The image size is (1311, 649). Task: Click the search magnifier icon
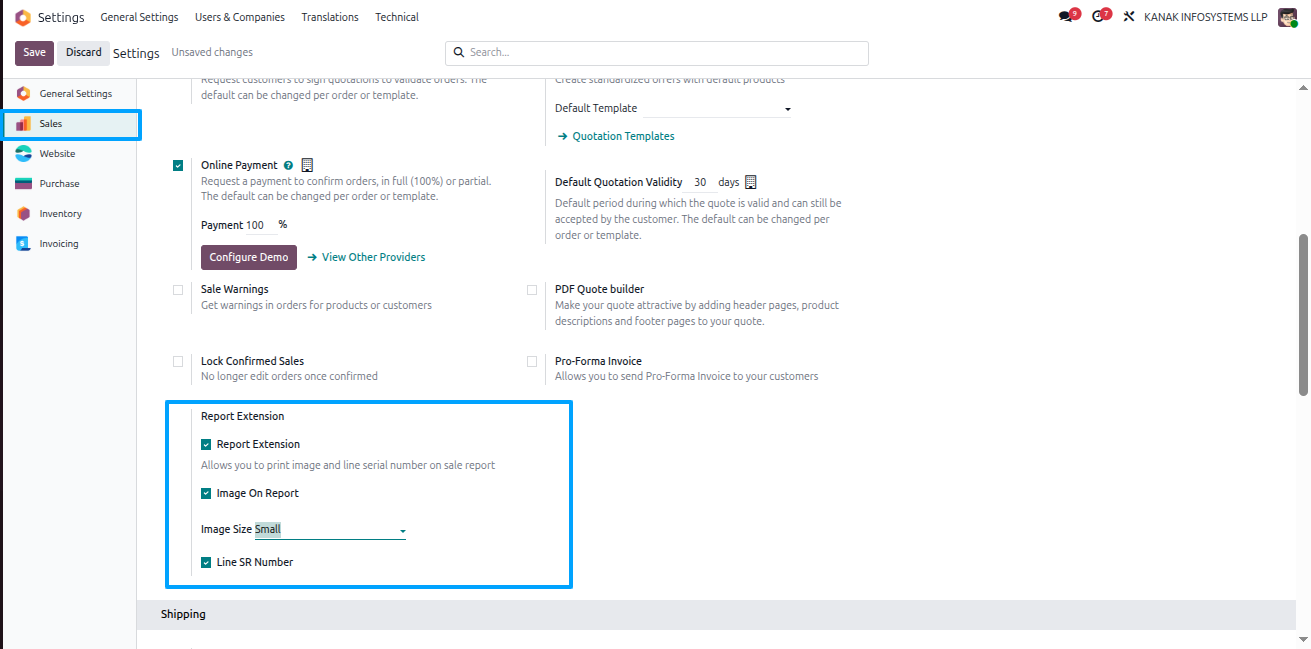459,52
